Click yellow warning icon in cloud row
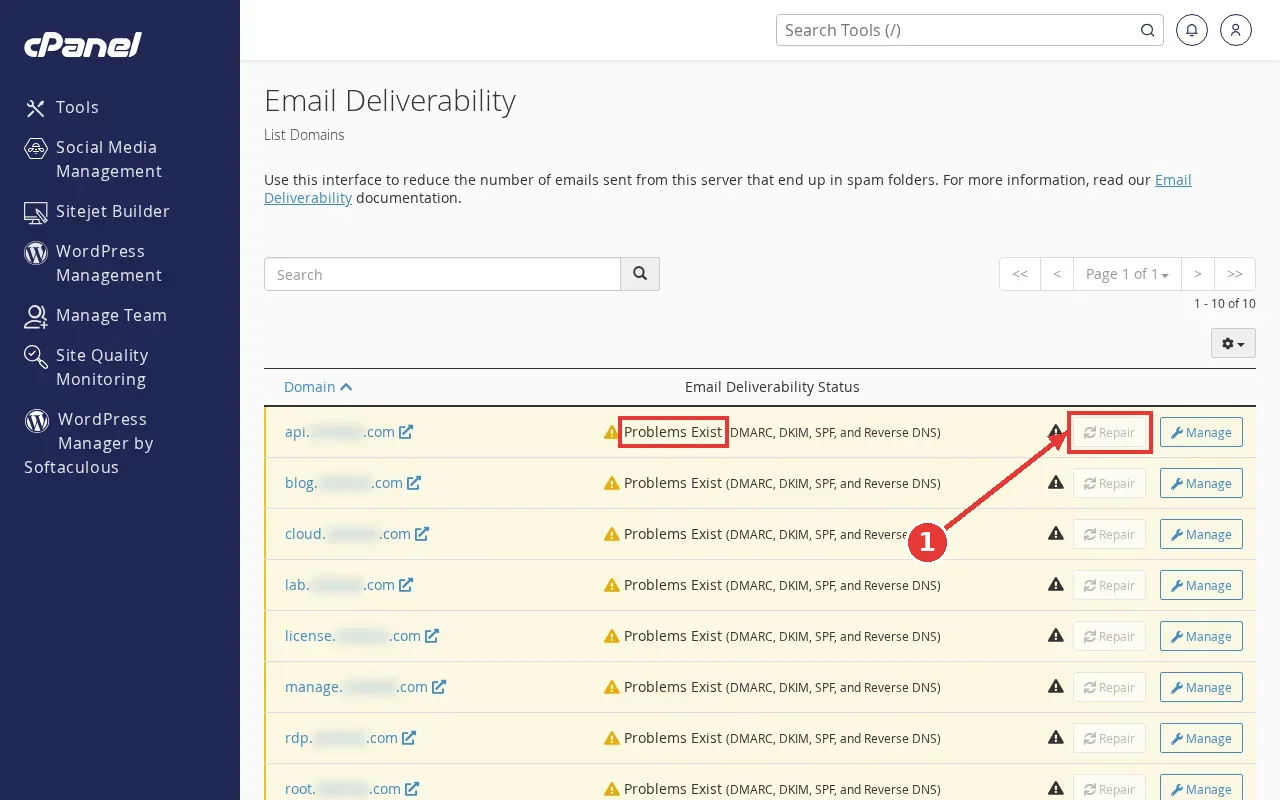This screenshot has height=800, width=1280. pos(611,534)
